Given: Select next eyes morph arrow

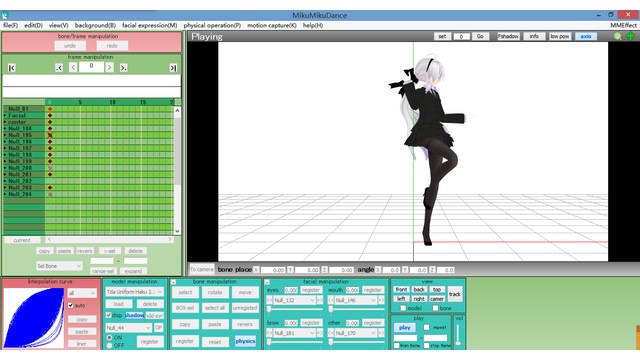Looking at the screenshot, I should pyautogui.click(x=320, y=300).
